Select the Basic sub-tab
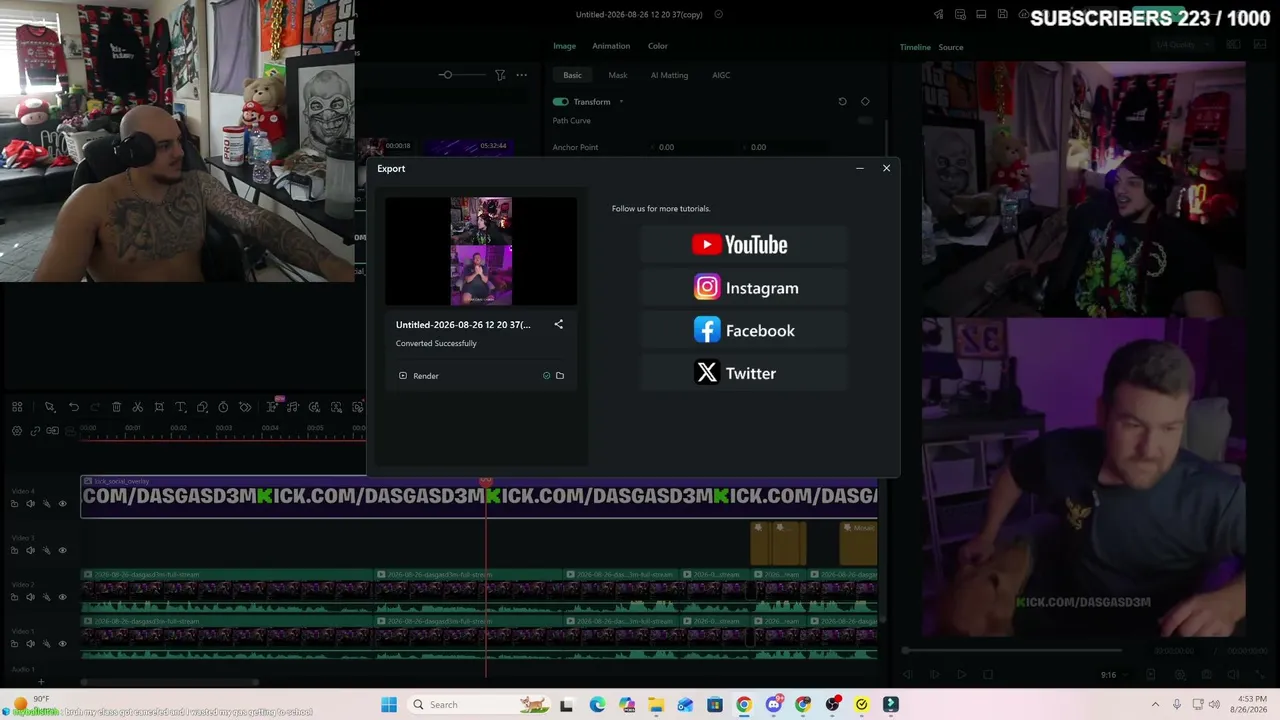Screen dimensions: 1280x720 [572, 75]
